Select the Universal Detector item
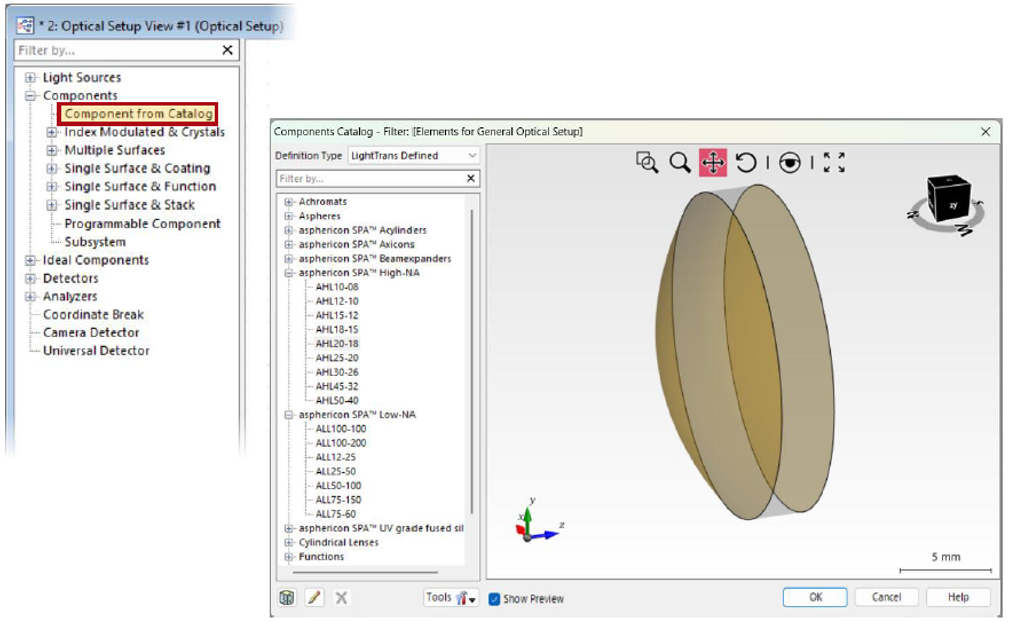Image resolution: width=1009 pixels, height=622 pixels. [x=96, y=351]
